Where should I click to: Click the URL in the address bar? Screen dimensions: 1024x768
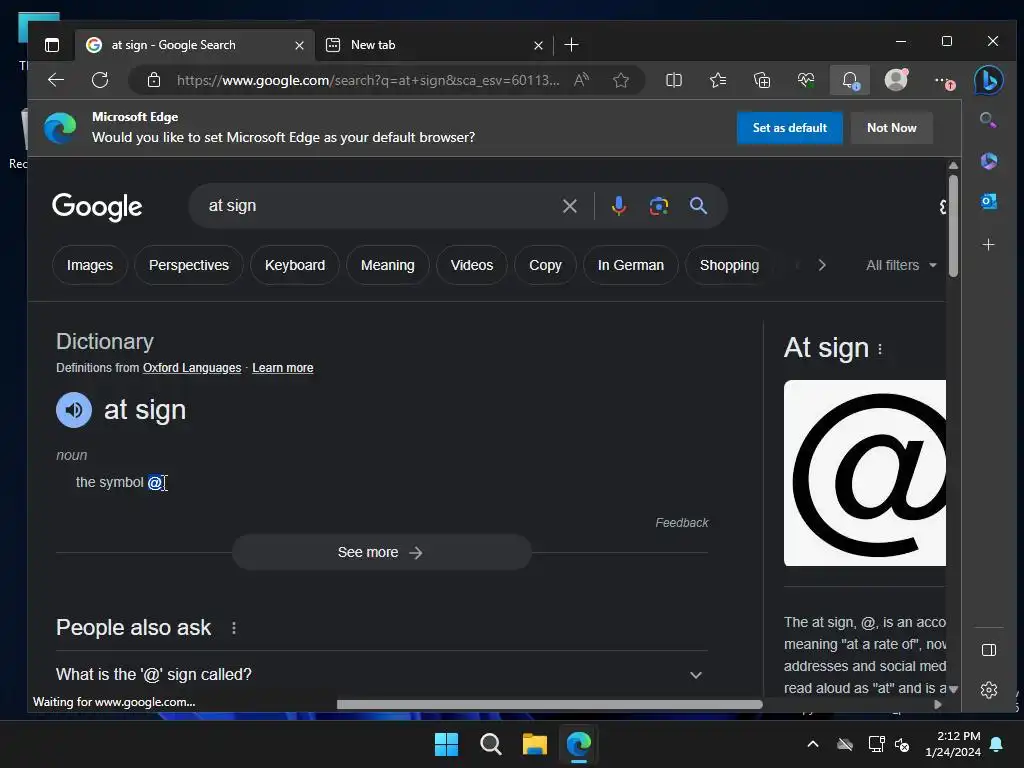(368, 80)
